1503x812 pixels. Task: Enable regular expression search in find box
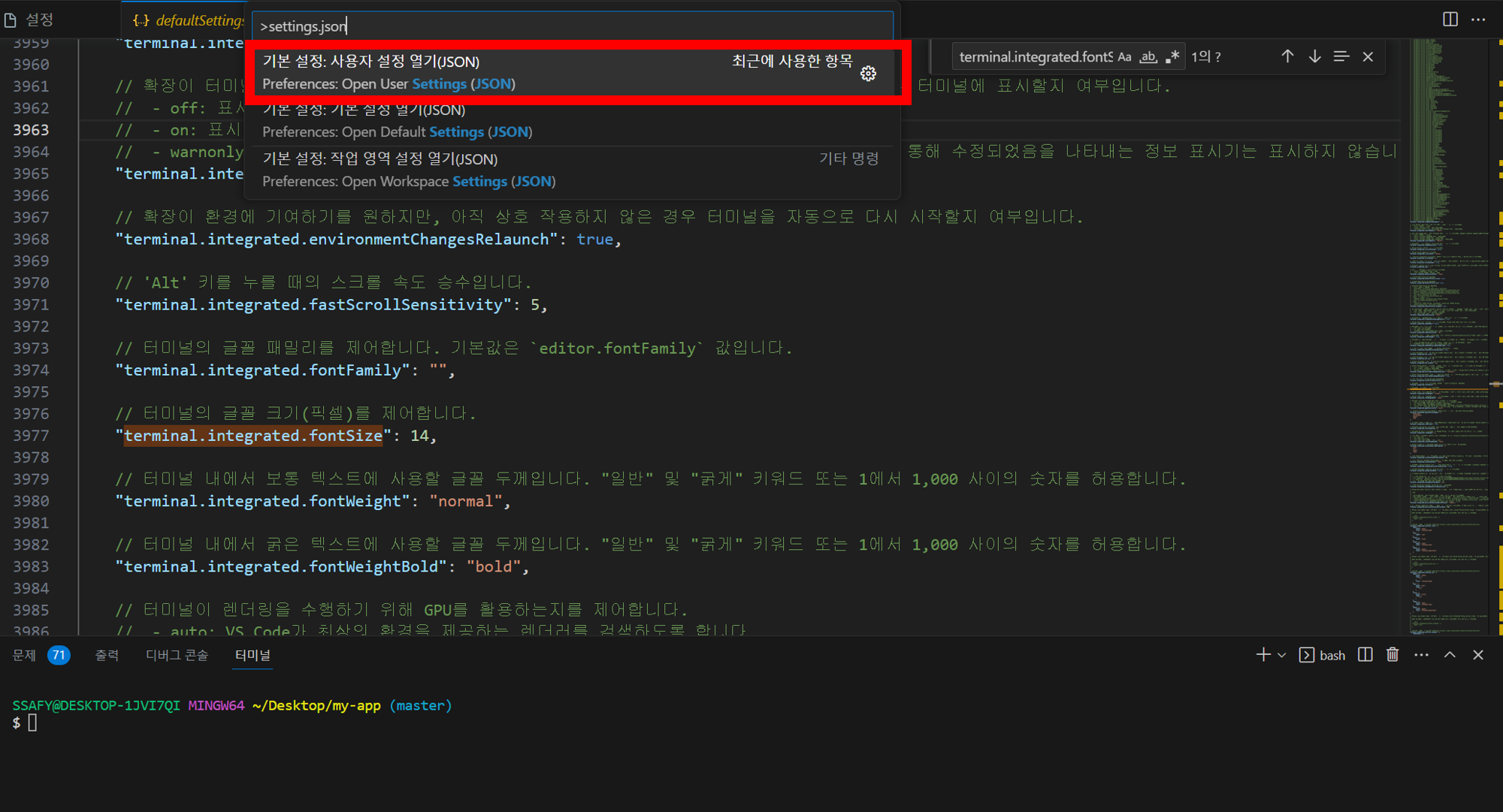coord(1172,57)
